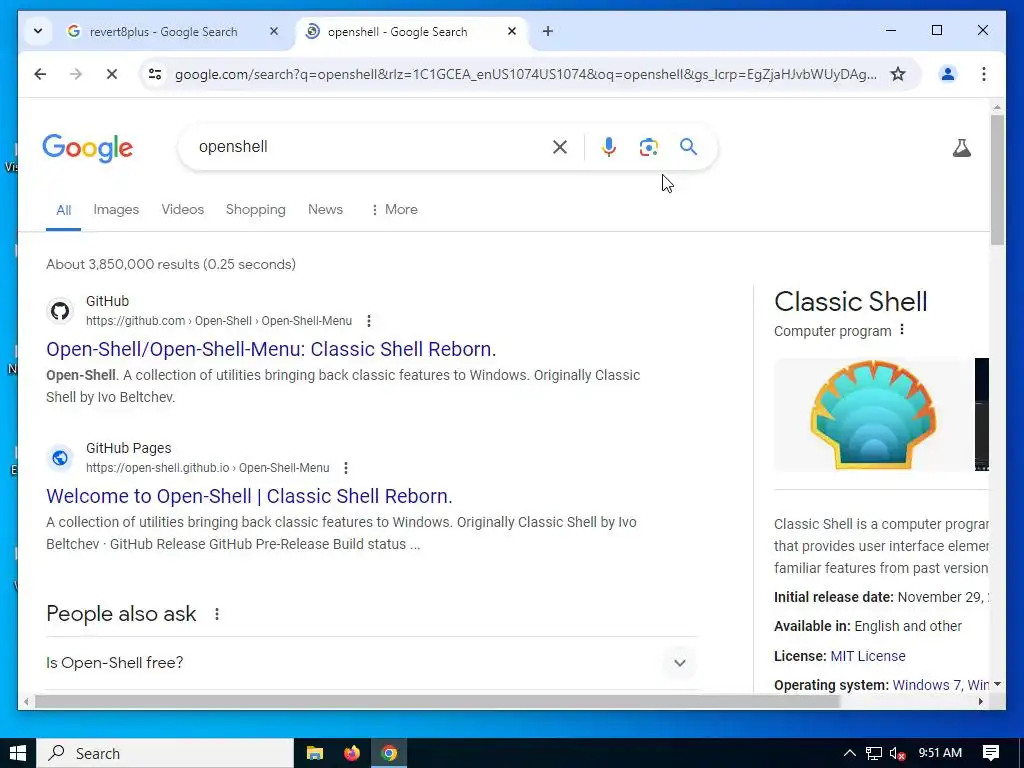
Task: Open options for the GitHub result
Action: pos(369,321)
